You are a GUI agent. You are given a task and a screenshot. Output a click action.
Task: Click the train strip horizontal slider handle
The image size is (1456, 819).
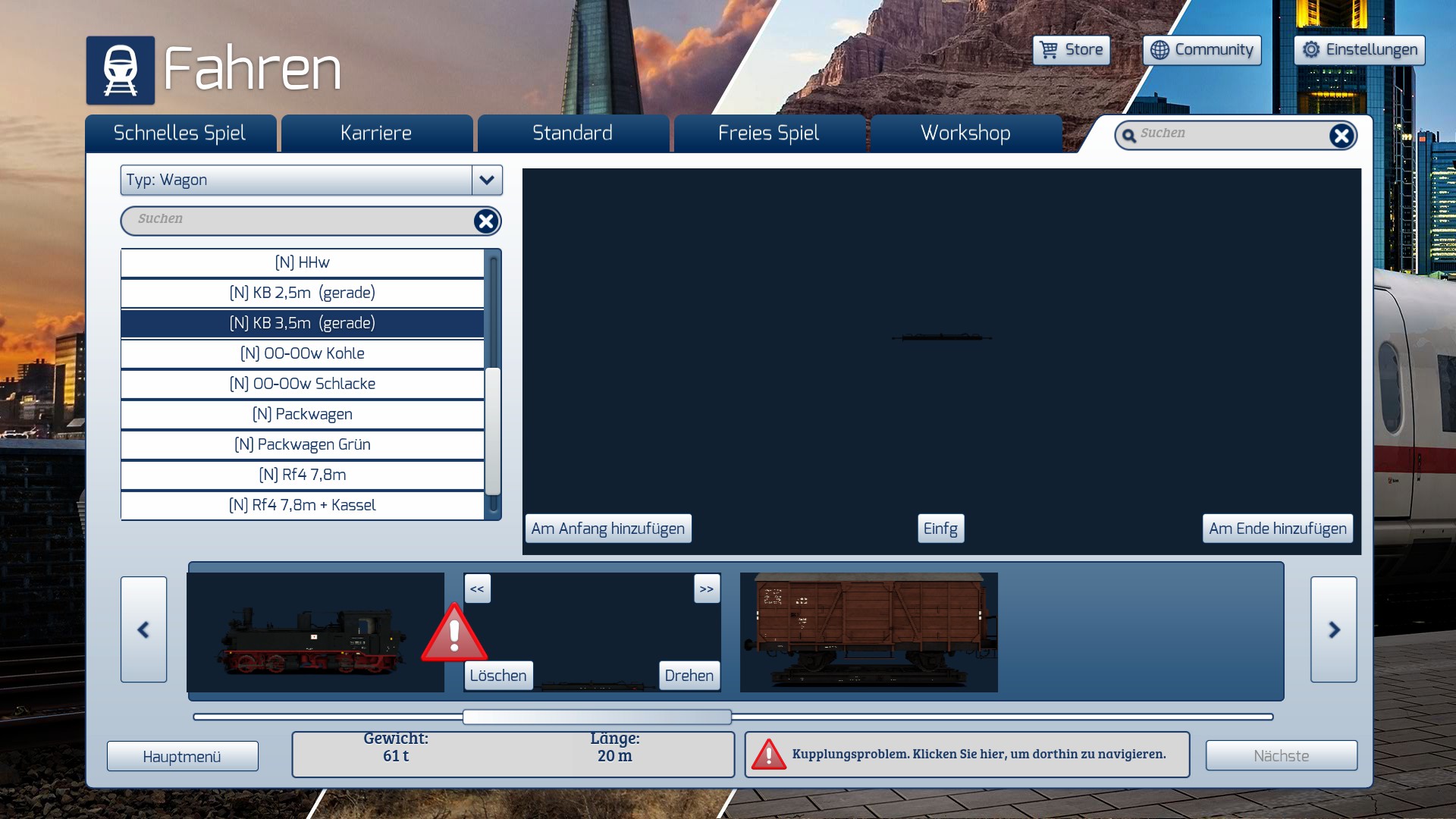click(x=597, y=717)
